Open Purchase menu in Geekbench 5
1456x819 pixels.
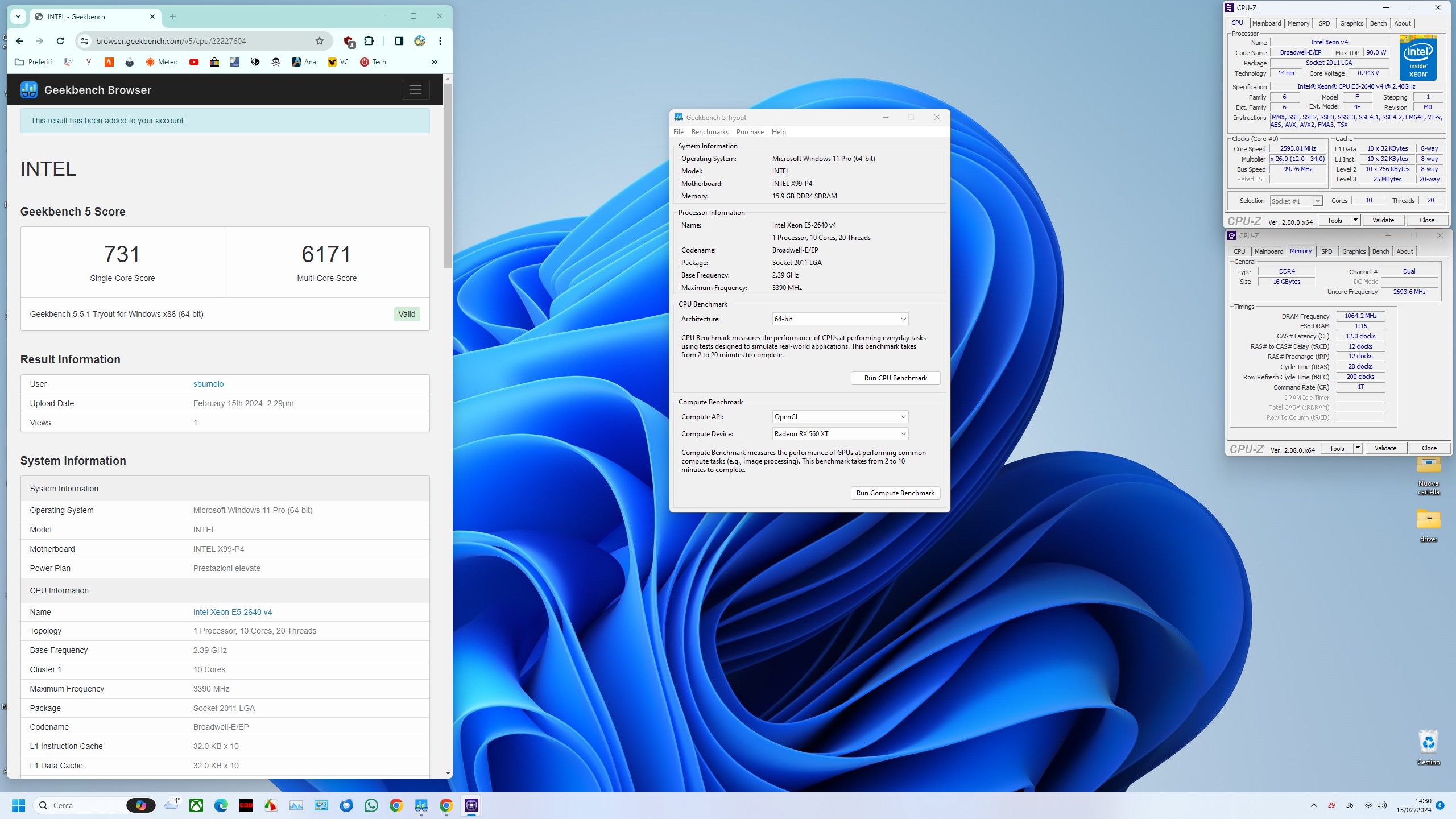point(750,132)
